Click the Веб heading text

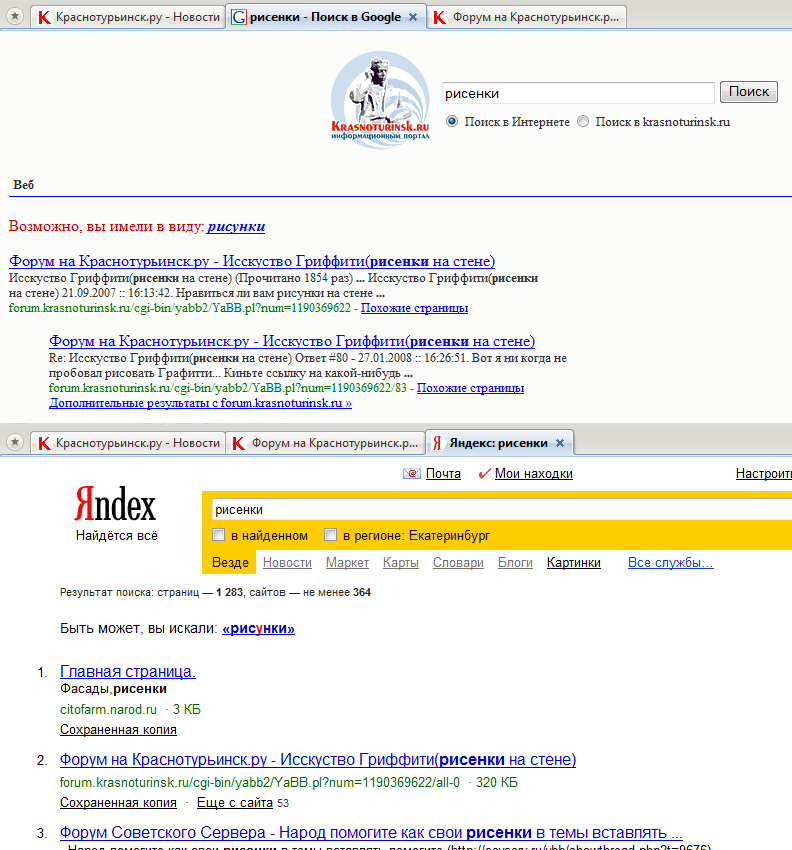pyautogui.click(x=23, y=185)
